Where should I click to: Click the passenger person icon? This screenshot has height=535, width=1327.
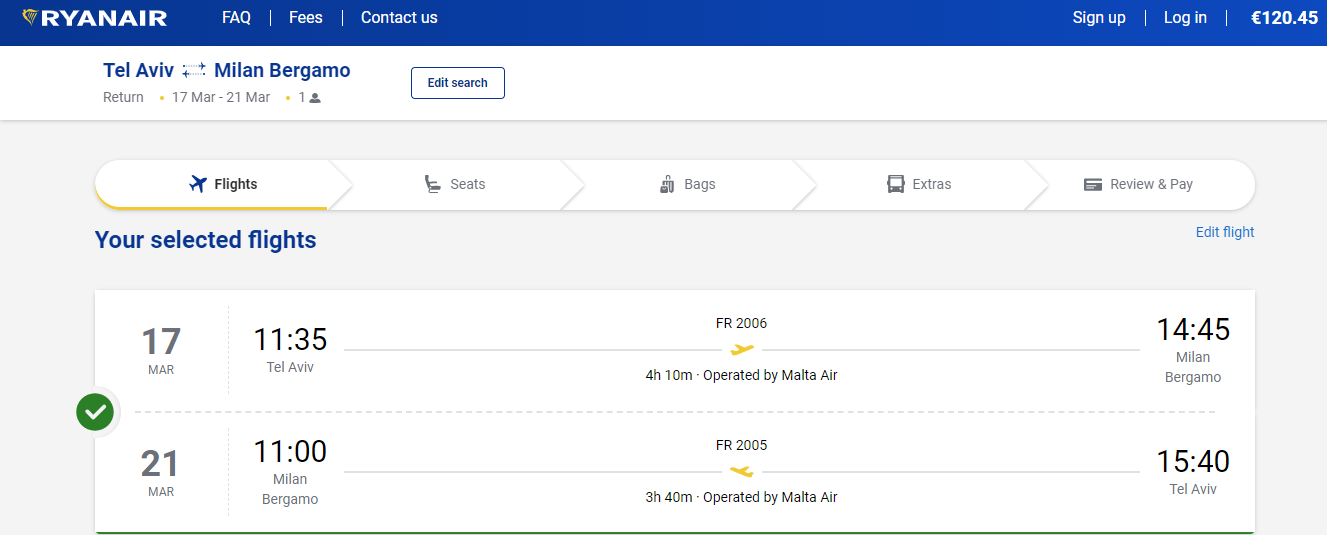(x=315, y=98)
